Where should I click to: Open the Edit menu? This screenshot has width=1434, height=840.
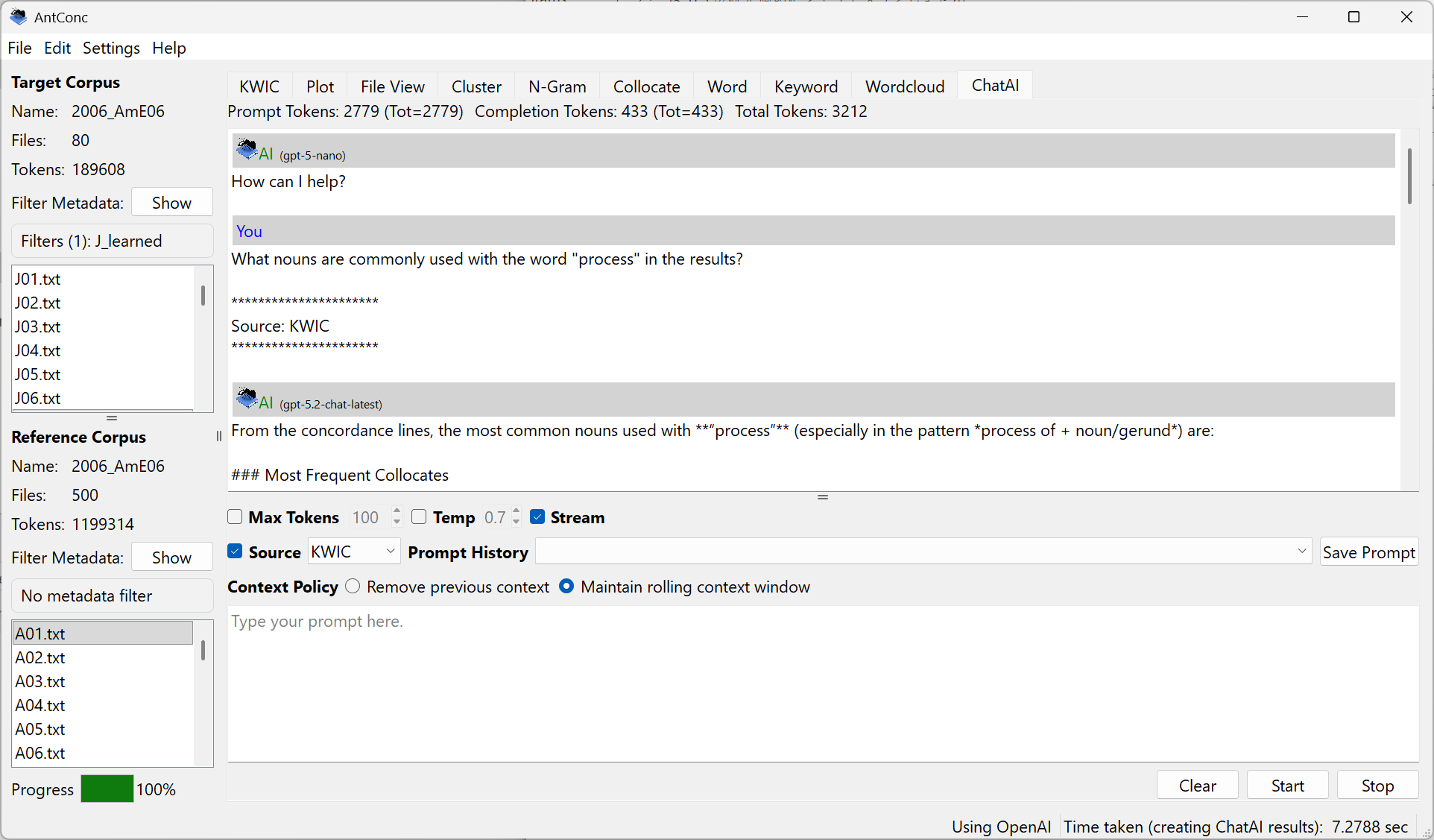pyautogui.click(x=57, y=48)
